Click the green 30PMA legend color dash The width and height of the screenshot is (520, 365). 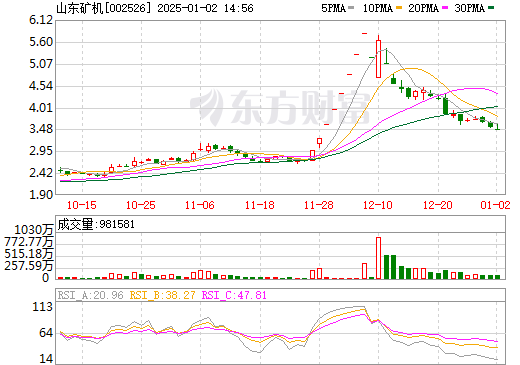pos(491,8)
